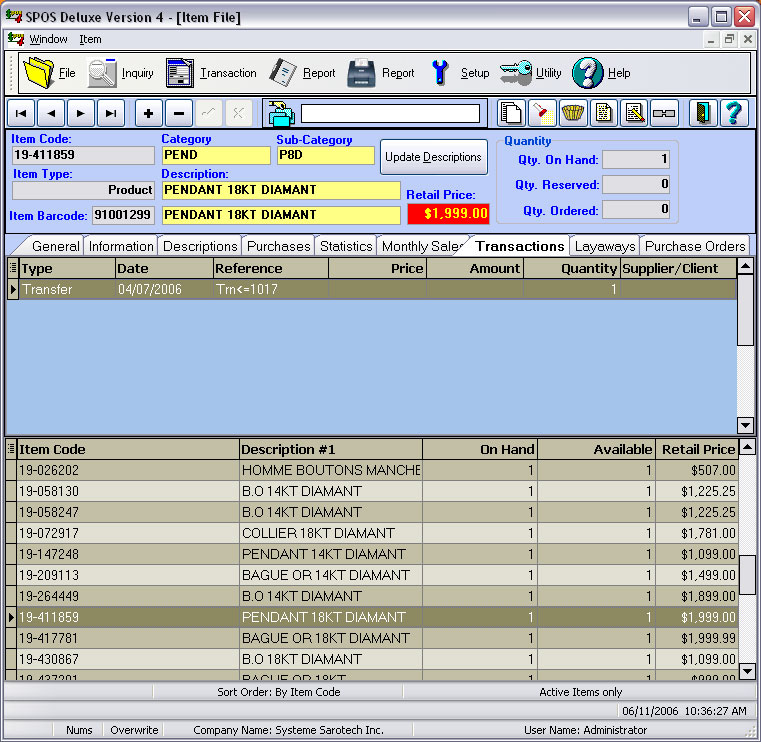Switch to the Monthly Sales tab
761x742 pixels.
click(422, 247)
